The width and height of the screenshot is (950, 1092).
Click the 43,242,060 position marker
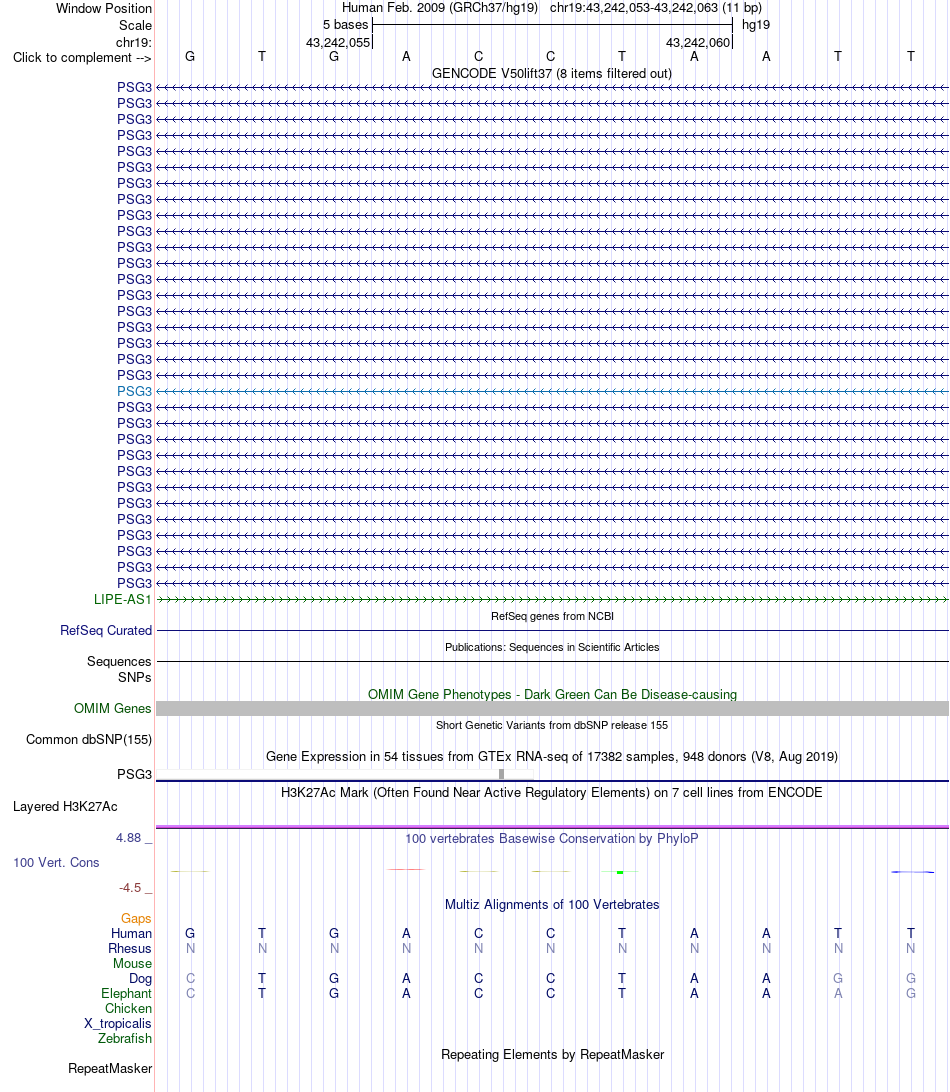point(698,42)
